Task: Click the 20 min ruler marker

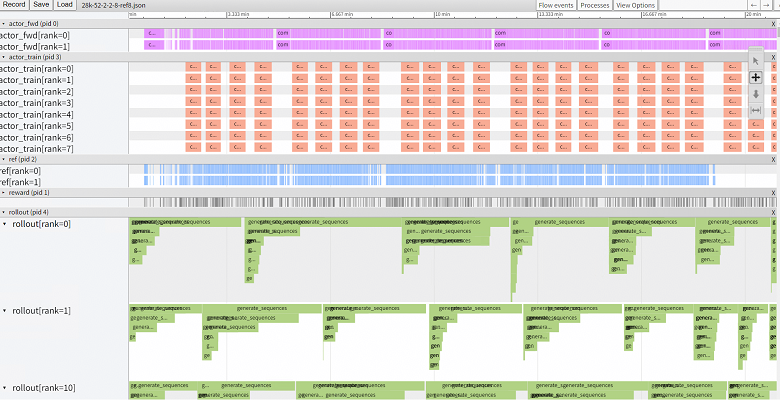Action: (x=753, y=14)
